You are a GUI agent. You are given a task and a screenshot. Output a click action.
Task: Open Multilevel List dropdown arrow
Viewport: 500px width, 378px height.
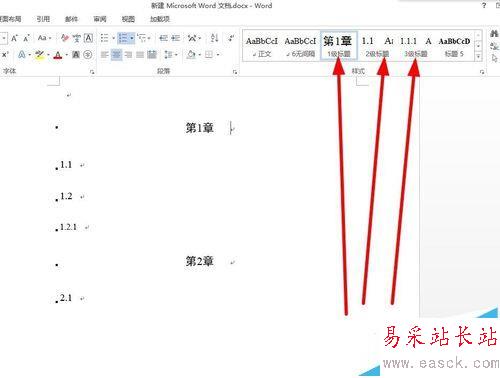149,39
